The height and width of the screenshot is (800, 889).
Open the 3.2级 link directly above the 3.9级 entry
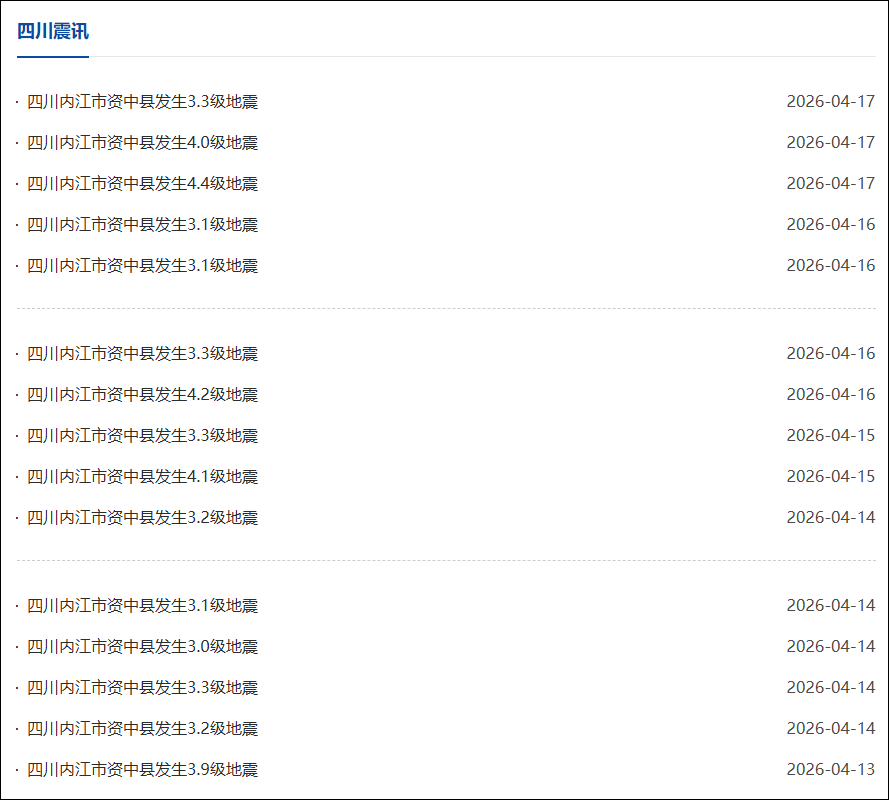coord(142,729)
